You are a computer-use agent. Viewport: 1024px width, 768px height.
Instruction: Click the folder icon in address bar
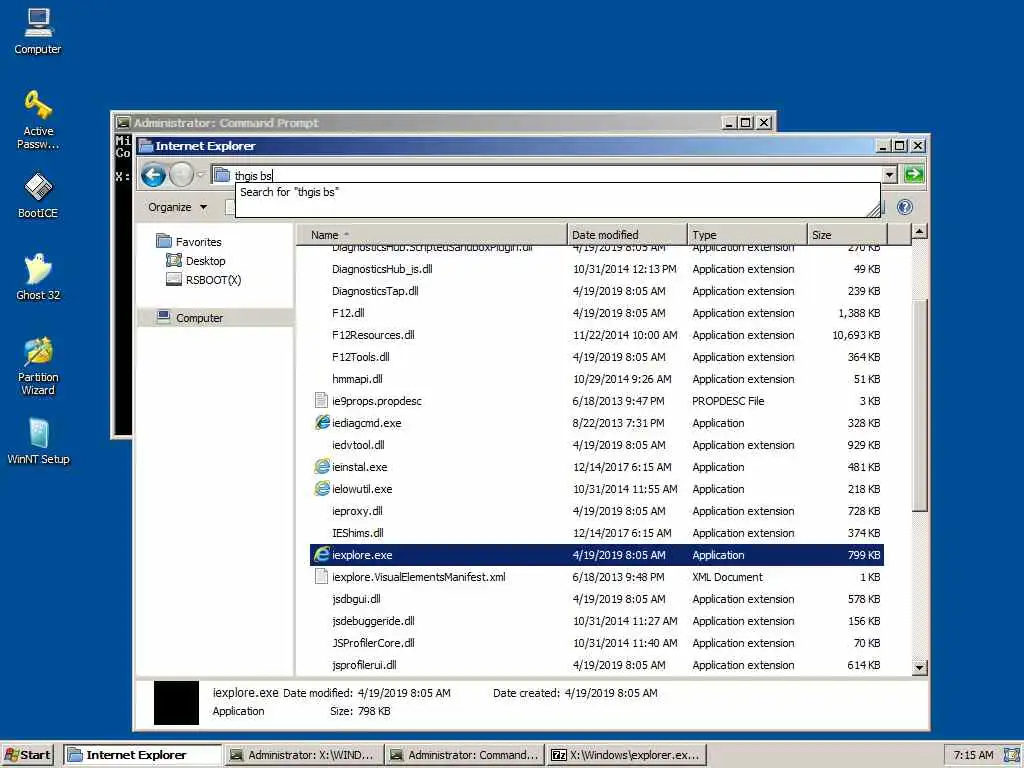pos(222,175)
